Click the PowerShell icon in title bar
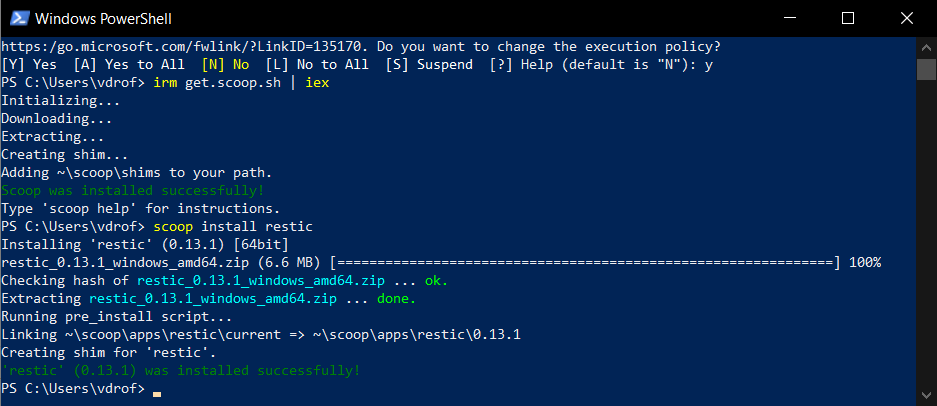937x406 pixels. 20,19
